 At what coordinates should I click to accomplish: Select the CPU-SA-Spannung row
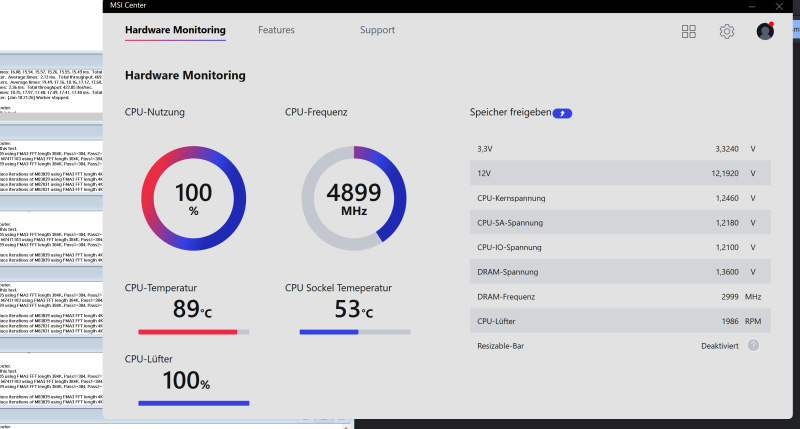(x=620, y=223)
